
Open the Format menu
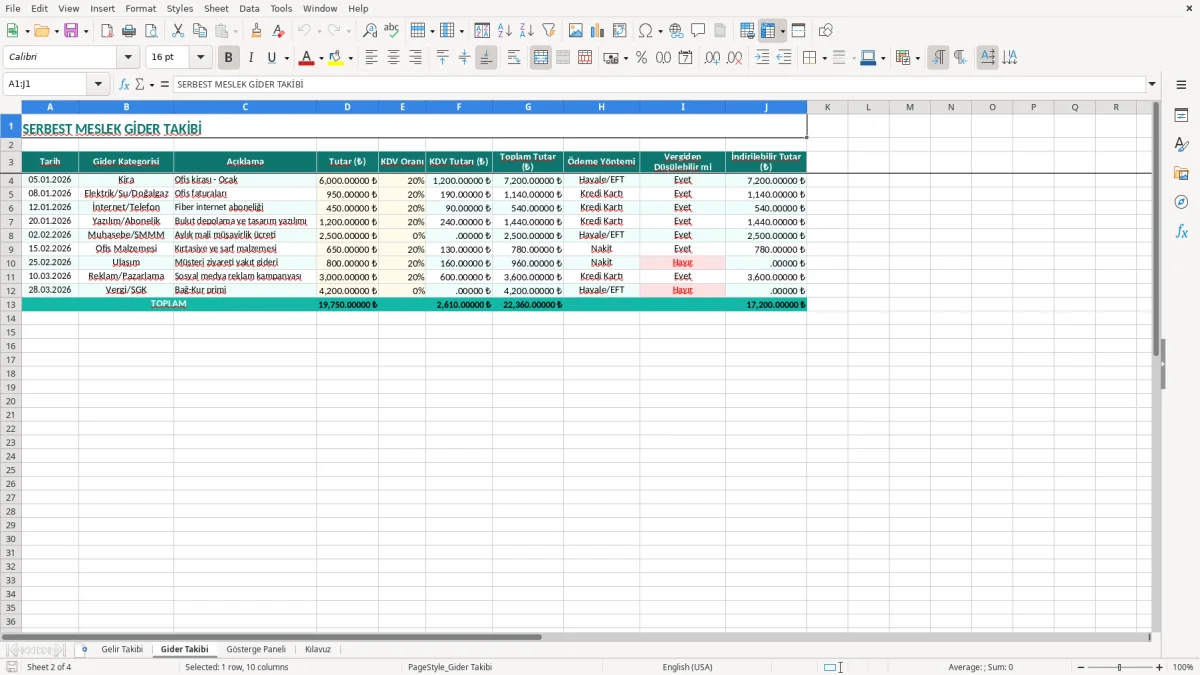pyautogui.click(x=140, y=8)
